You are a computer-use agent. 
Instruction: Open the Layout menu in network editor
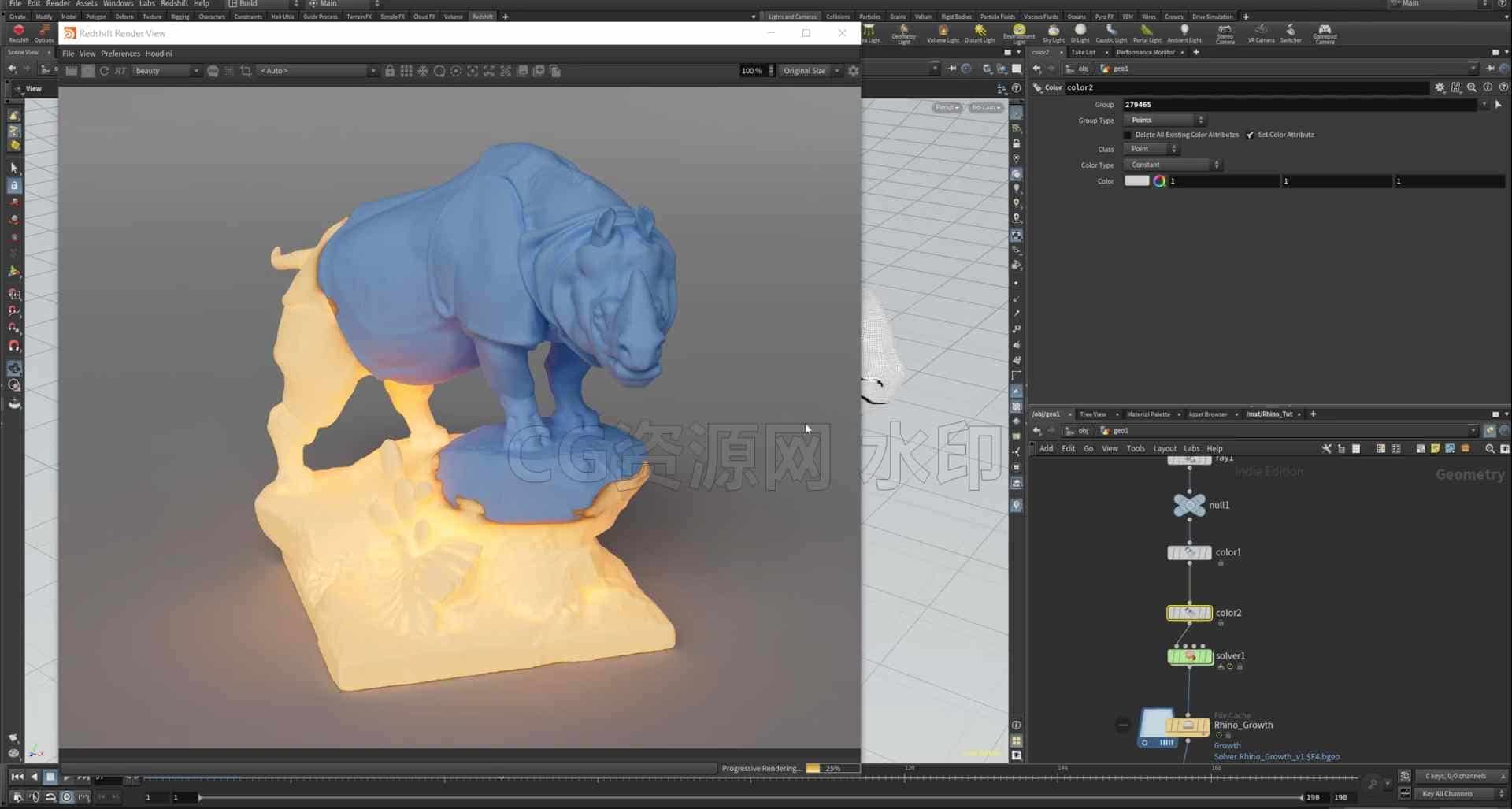tap(1165, 448)
